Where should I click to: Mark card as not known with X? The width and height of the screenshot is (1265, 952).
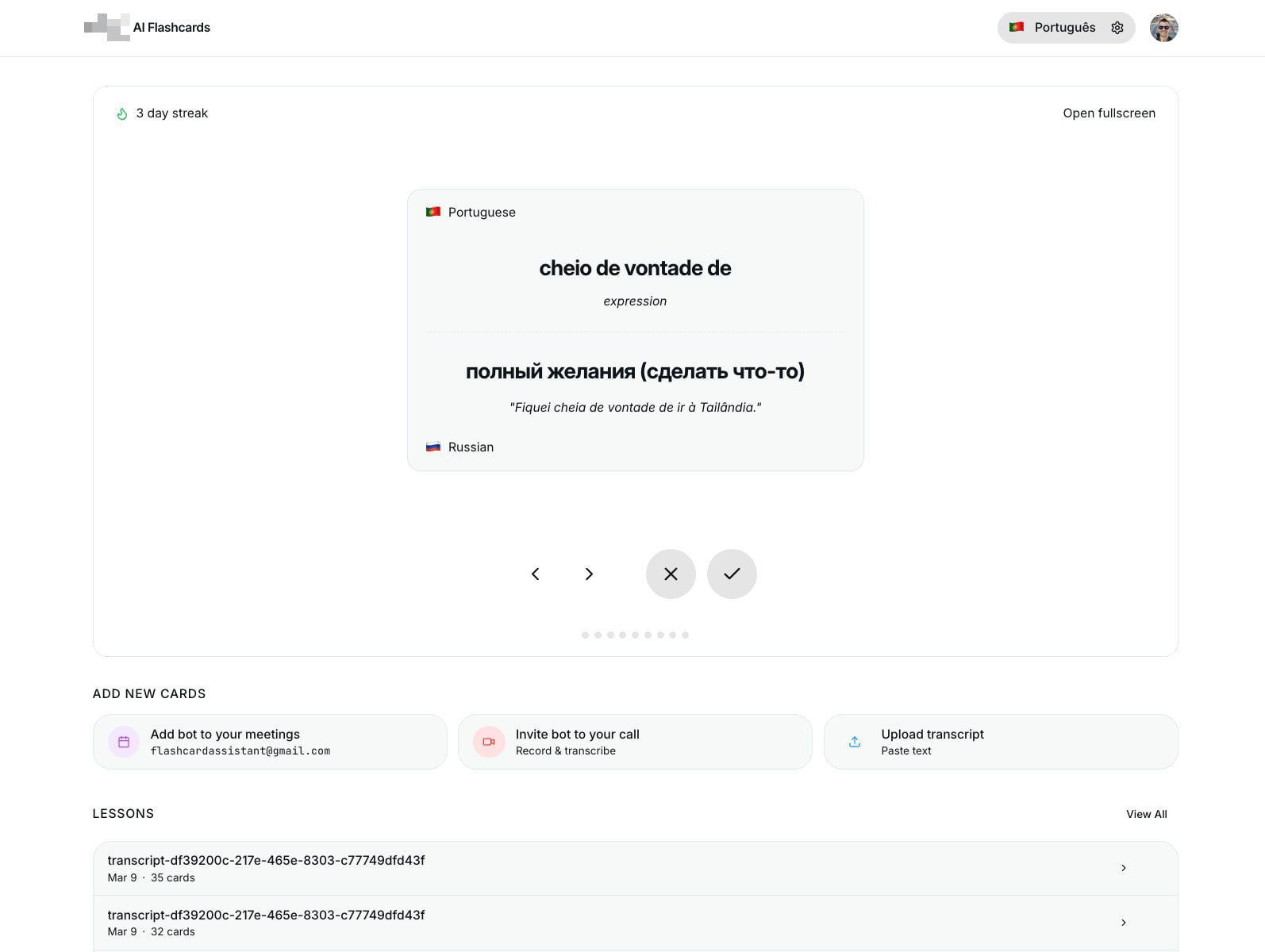[671, 574]
